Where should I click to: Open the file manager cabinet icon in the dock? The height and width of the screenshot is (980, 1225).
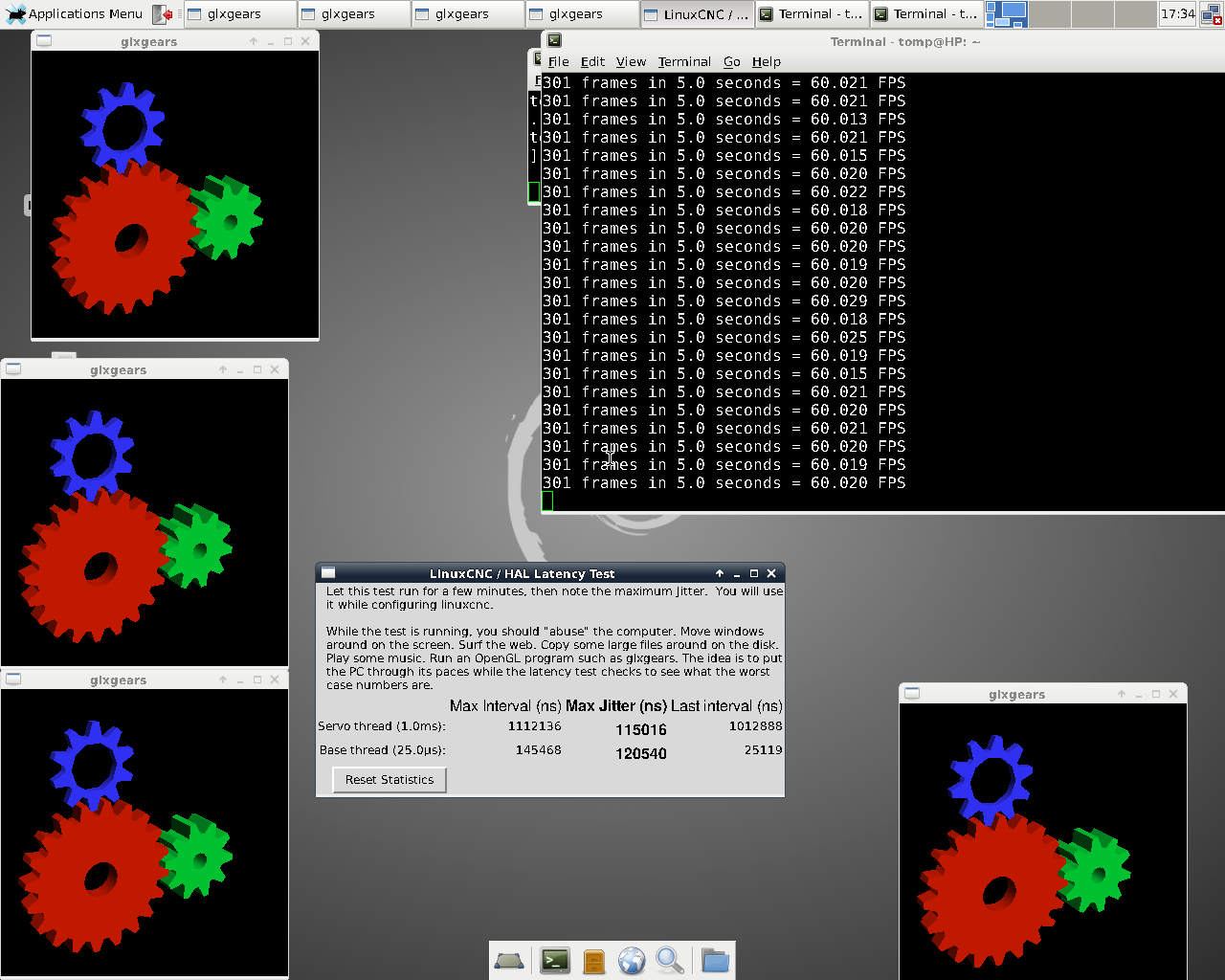[x=594, y=960]
